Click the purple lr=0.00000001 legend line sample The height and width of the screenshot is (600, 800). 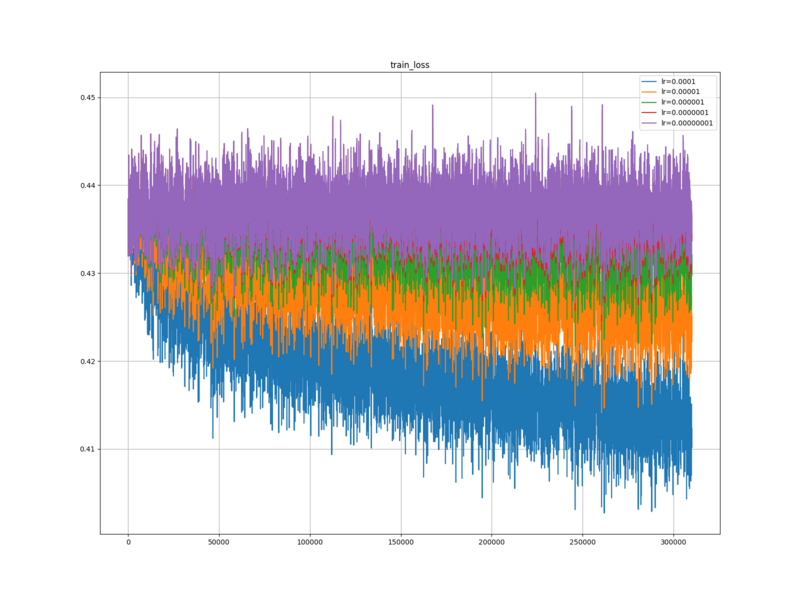click(649, 123)
